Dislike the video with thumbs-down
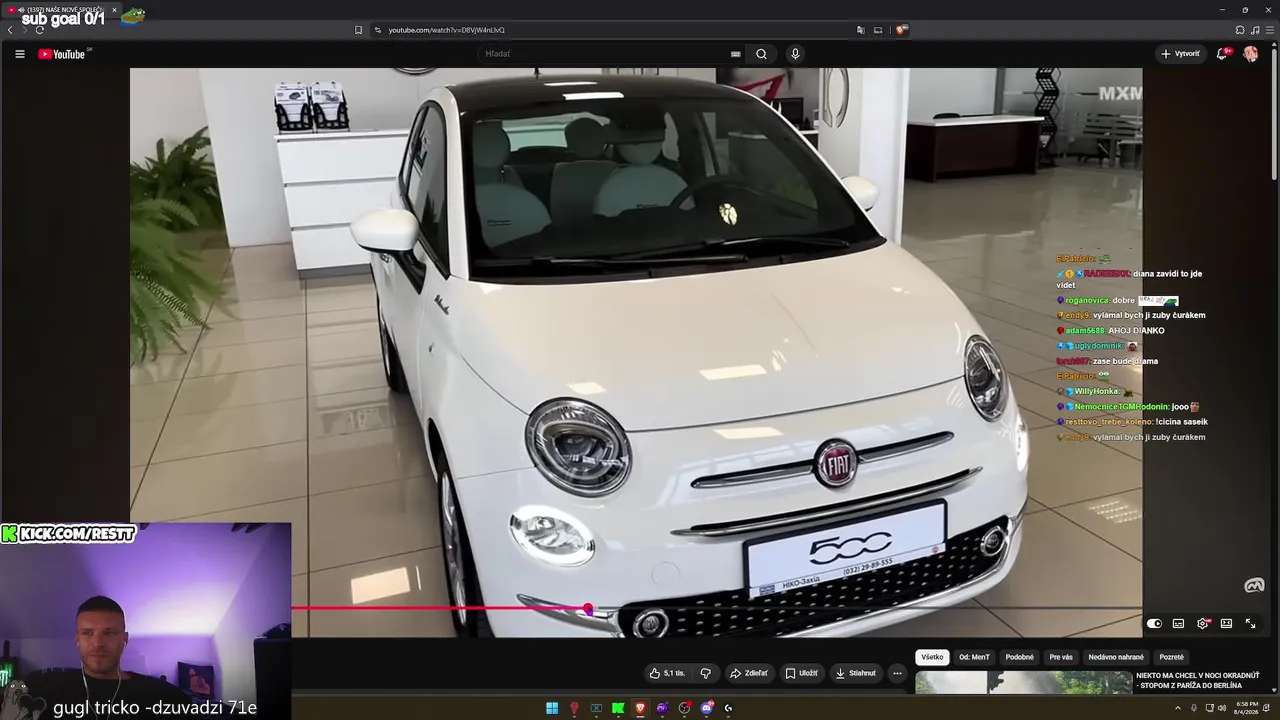1280x720 pixels. click(705, 673)
